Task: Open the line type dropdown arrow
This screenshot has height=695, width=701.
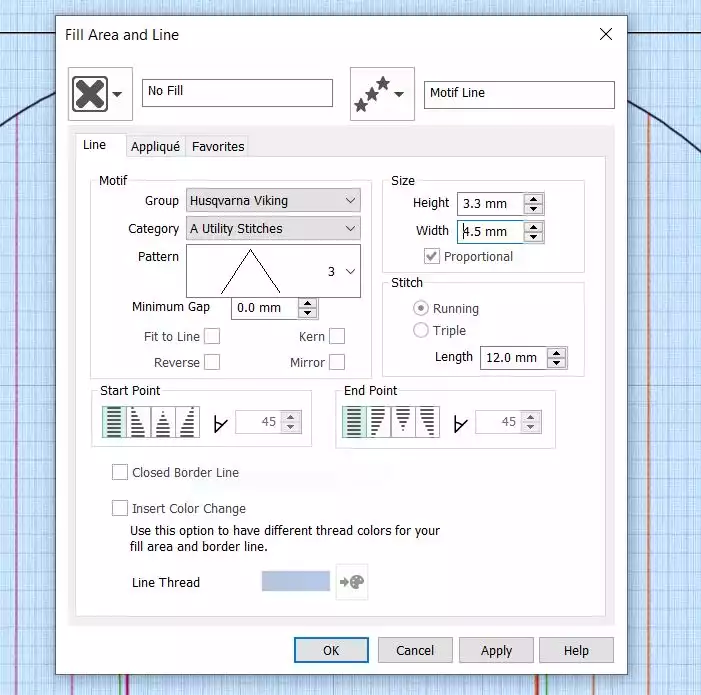Action: (x=399, y=94)
